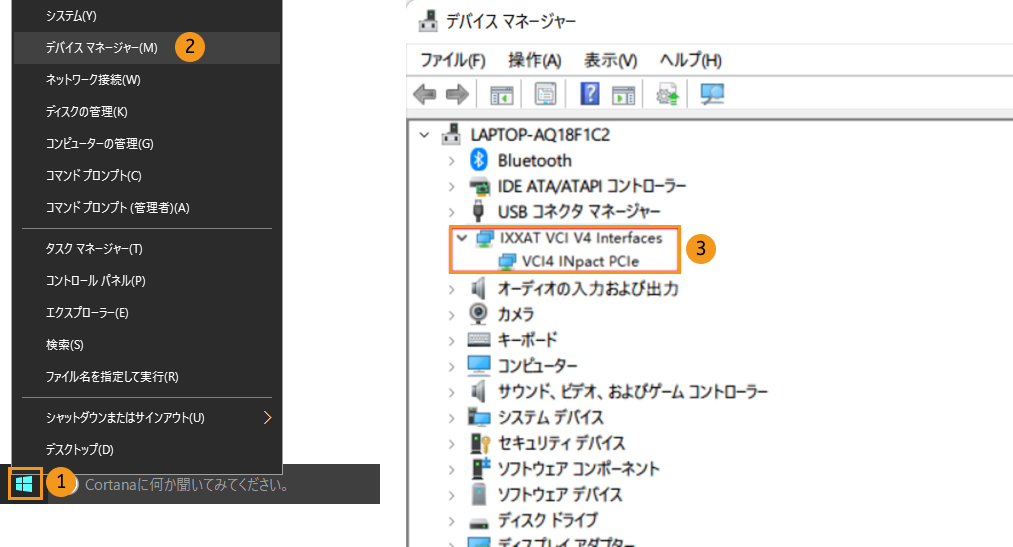Click the セキュリティ デバイス key icon
1013x547 pixels.
click(x=480, y=443)
